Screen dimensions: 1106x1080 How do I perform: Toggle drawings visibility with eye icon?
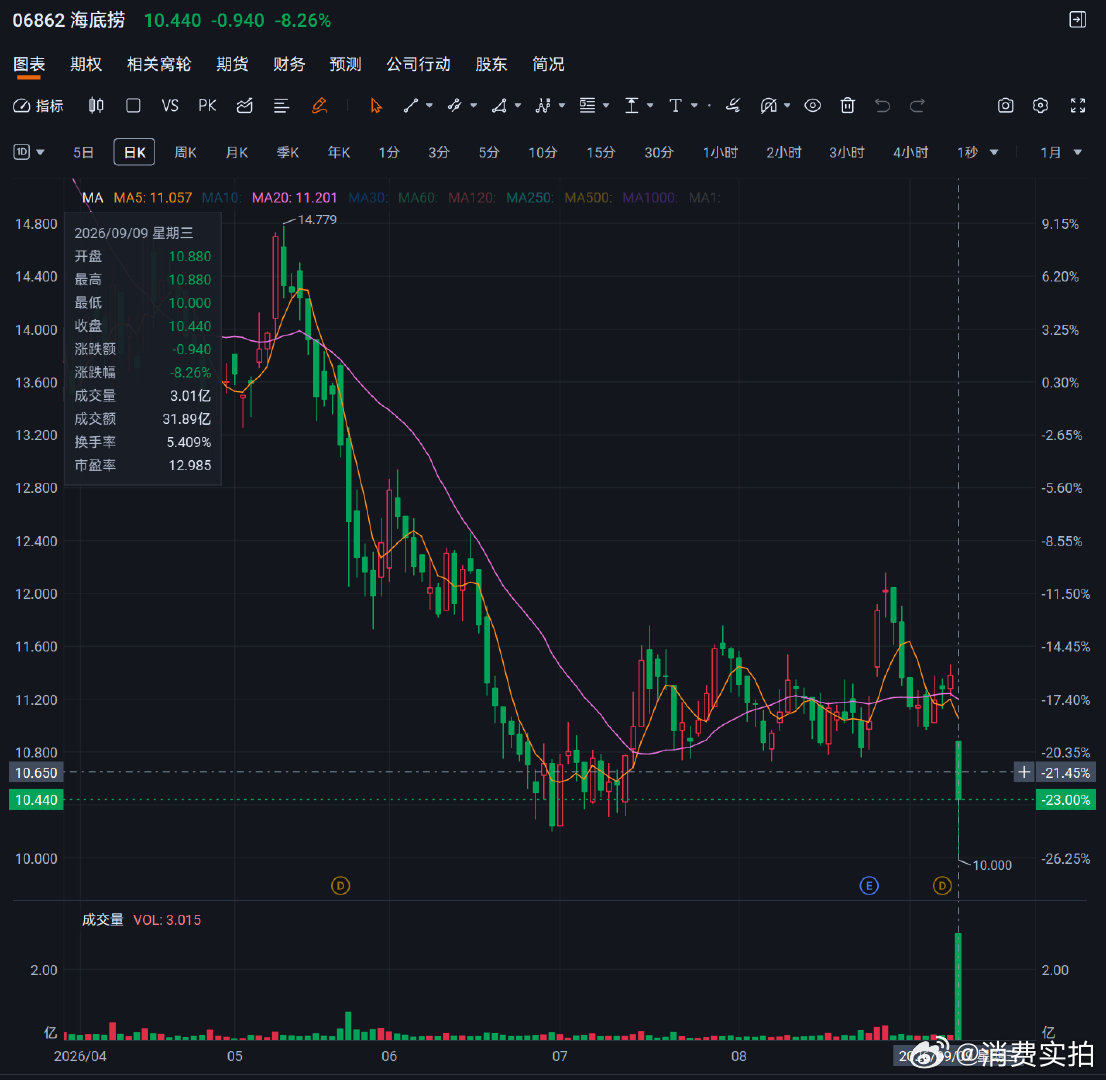813,106
